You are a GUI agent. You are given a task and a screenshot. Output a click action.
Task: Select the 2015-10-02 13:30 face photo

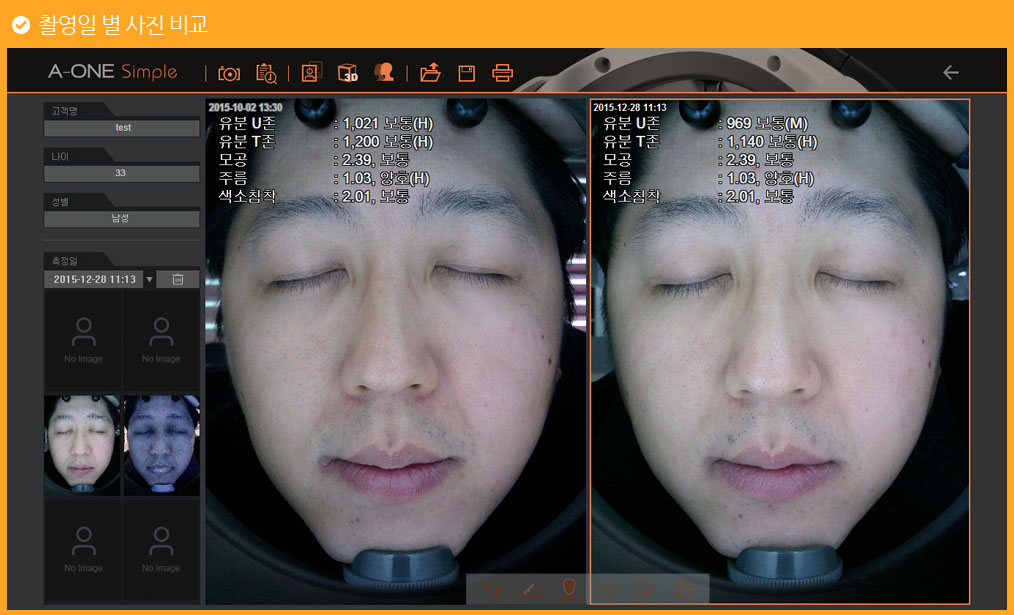coord(396,352)
